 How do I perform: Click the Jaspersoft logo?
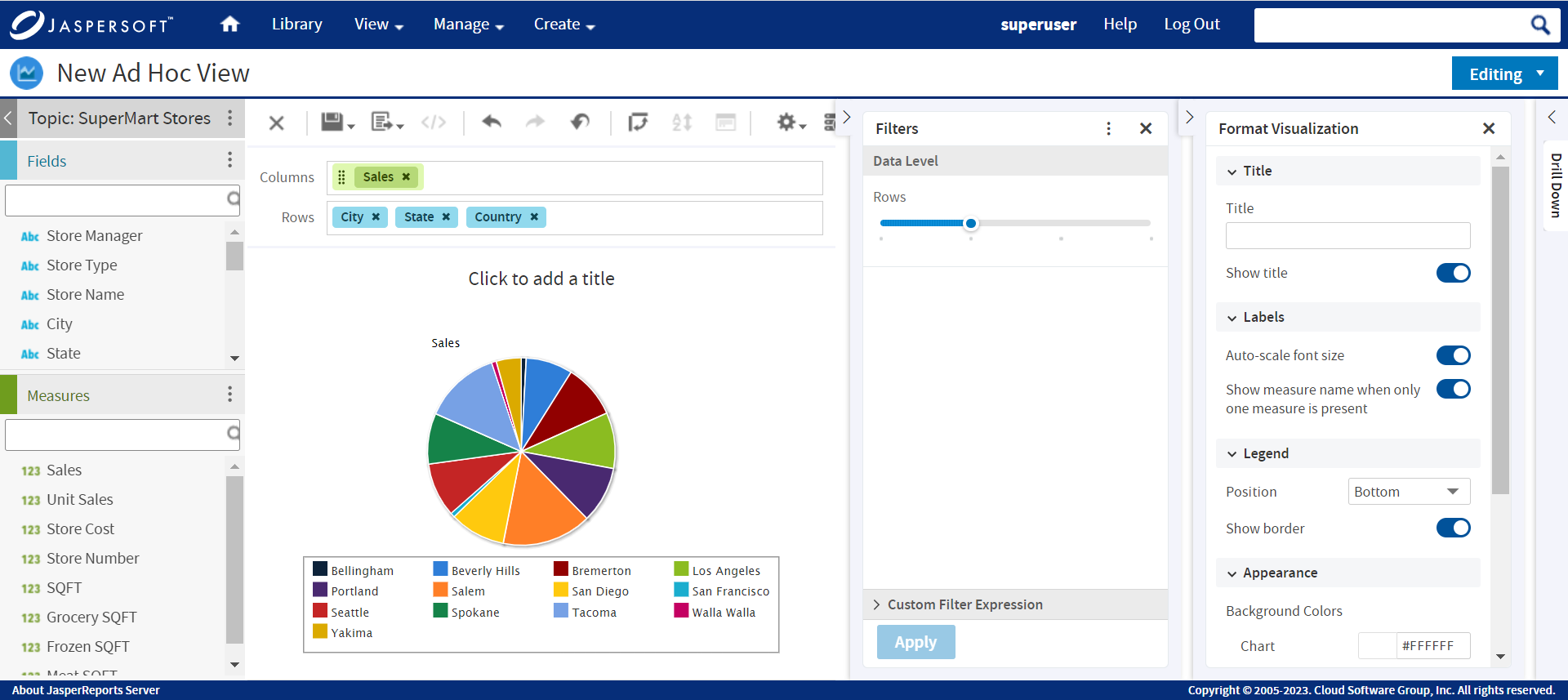point(91,25)
